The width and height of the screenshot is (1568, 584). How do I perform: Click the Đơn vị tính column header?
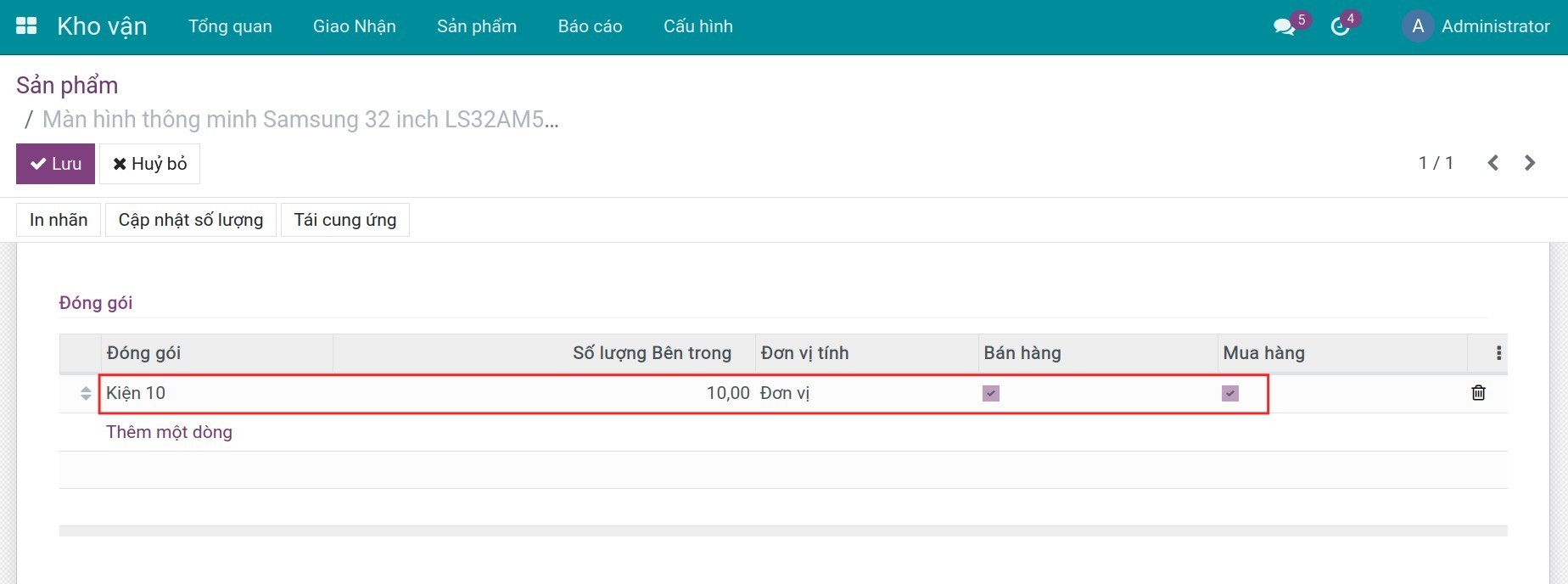tap(866, 353)
